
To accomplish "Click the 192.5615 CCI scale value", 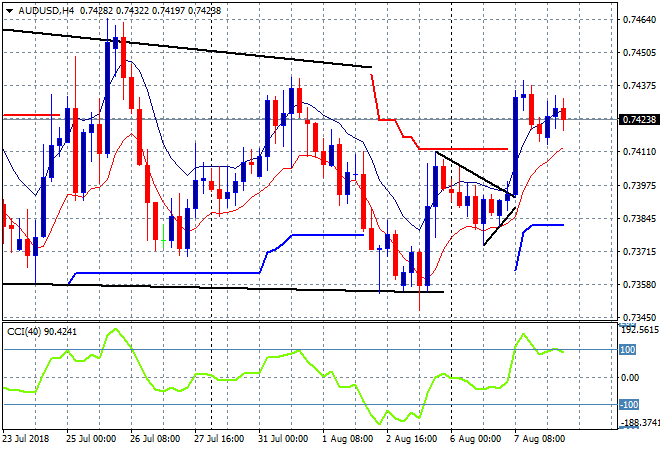I will pos(640,330).
